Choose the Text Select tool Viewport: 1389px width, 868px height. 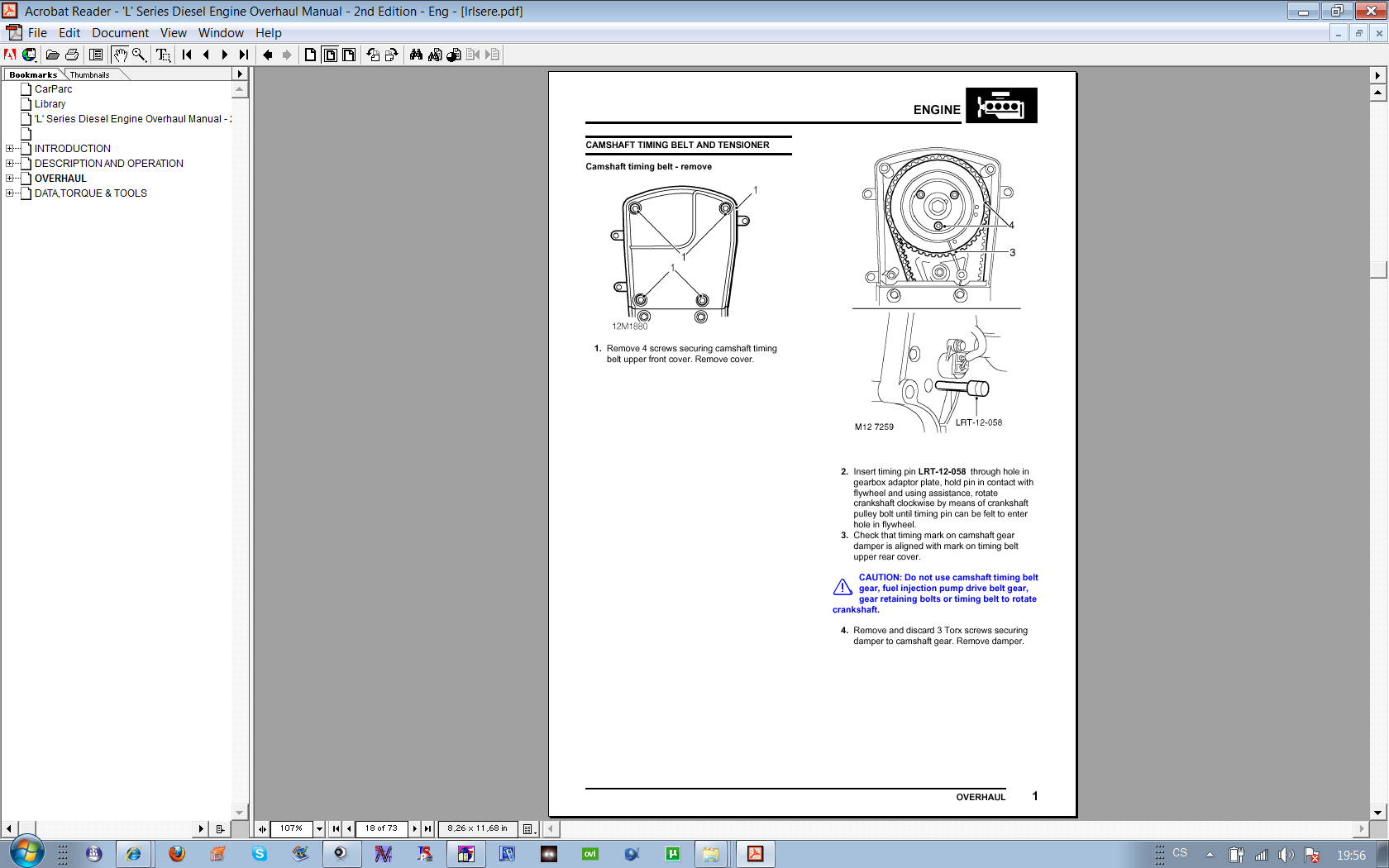coord(163,55)
